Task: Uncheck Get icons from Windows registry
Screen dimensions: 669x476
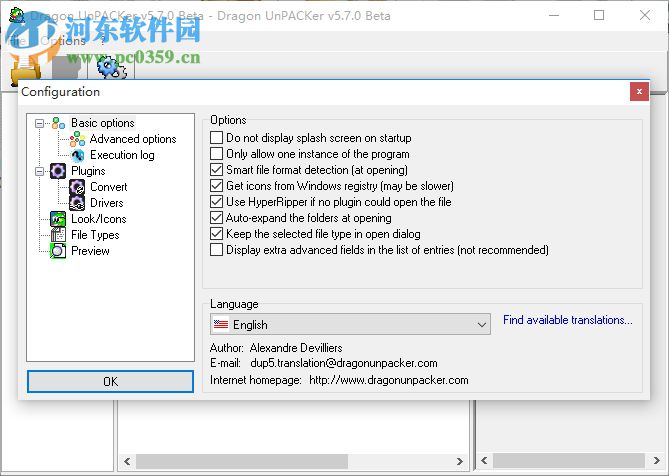Action: point(217,186)
